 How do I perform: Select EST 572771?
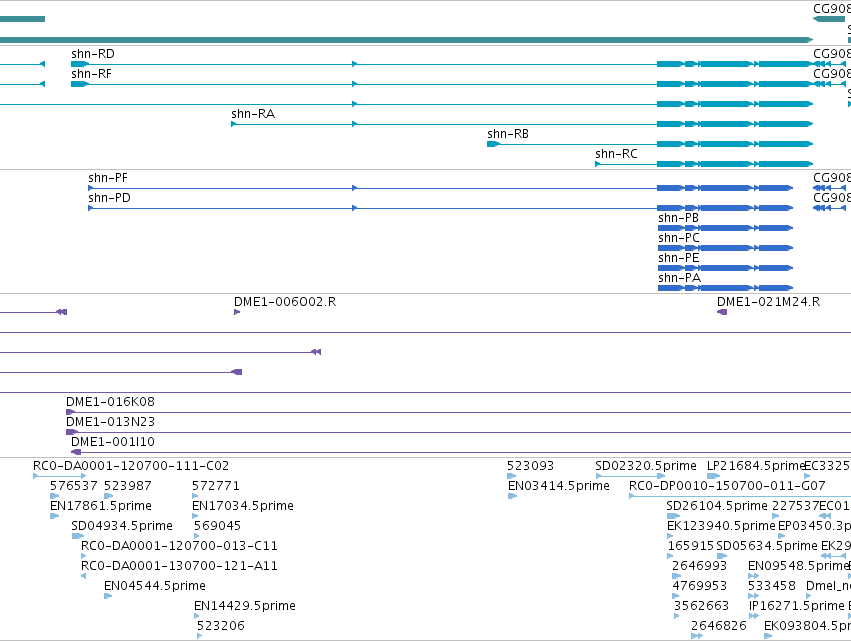216,486
